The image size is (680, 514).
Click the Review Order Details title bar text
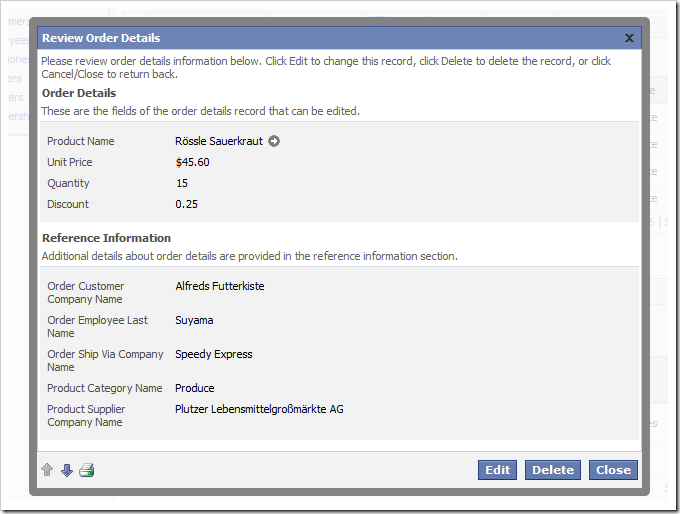[x=101, y=38]
